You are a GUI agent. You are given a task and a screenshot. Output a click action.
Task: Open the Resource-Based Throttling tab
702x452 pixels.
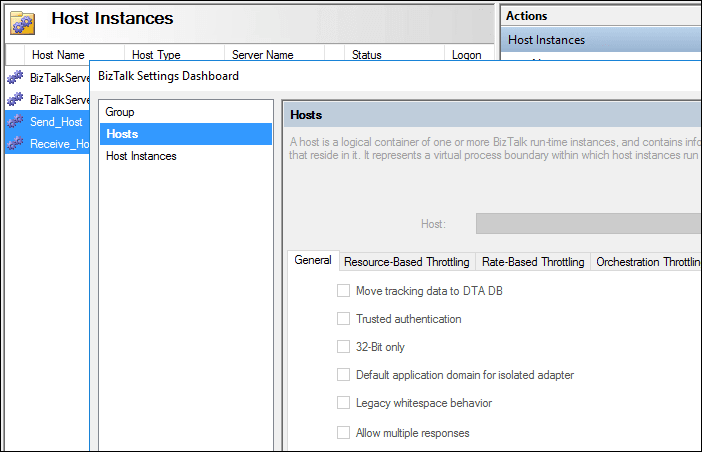(x=407, y=262)
